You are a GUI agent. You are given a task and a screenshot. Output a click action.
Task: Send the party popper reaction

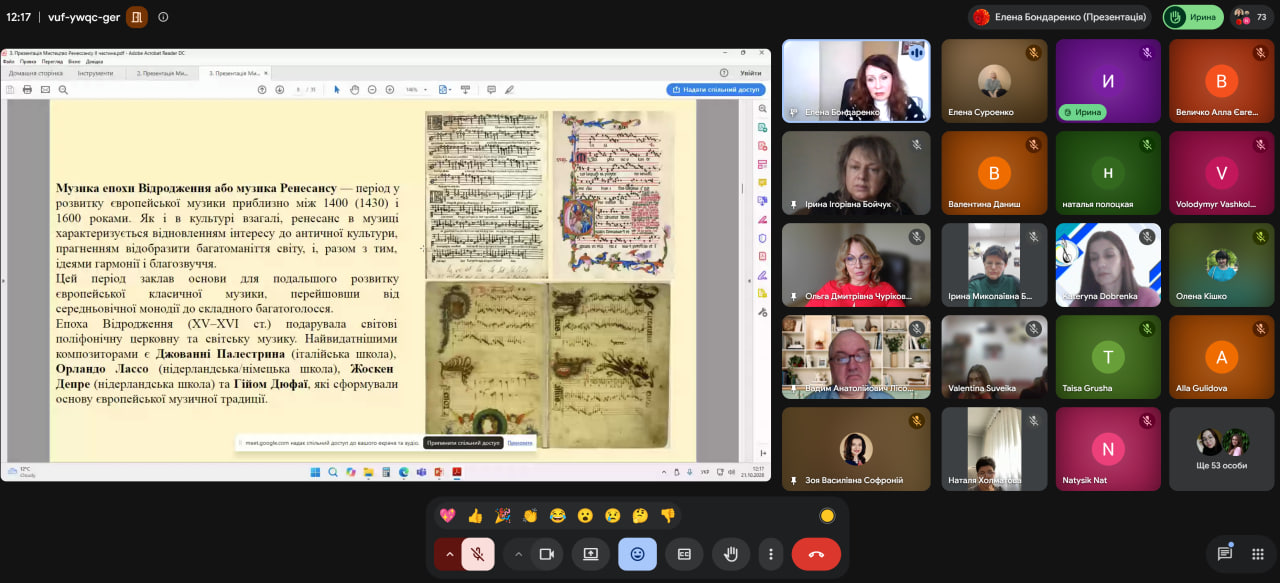(x=502, y=516)
